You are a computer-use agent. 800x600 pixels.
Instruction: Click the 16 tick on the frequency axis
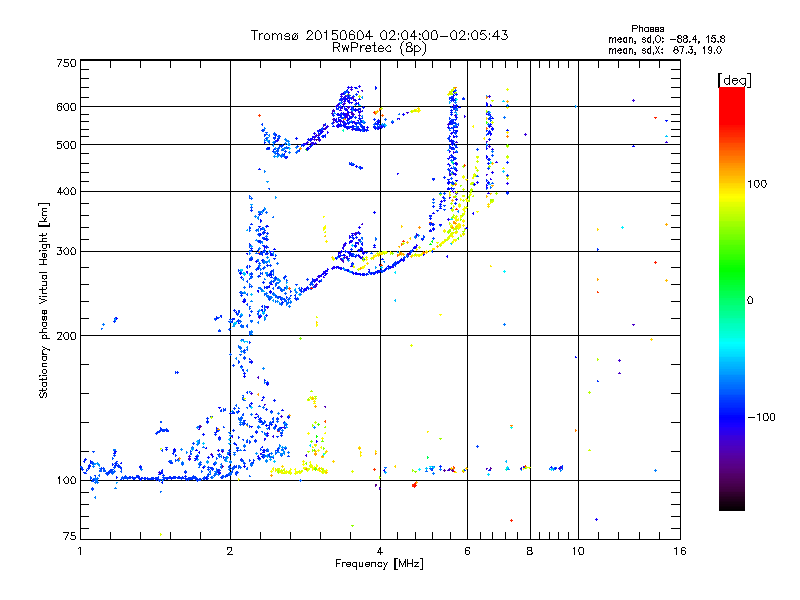tap(678, 551)
